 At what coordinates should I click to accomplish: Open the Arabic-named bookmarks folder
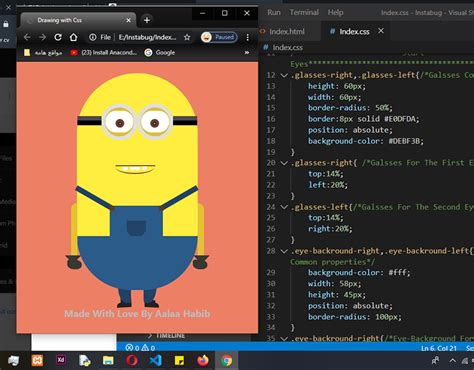43,53
